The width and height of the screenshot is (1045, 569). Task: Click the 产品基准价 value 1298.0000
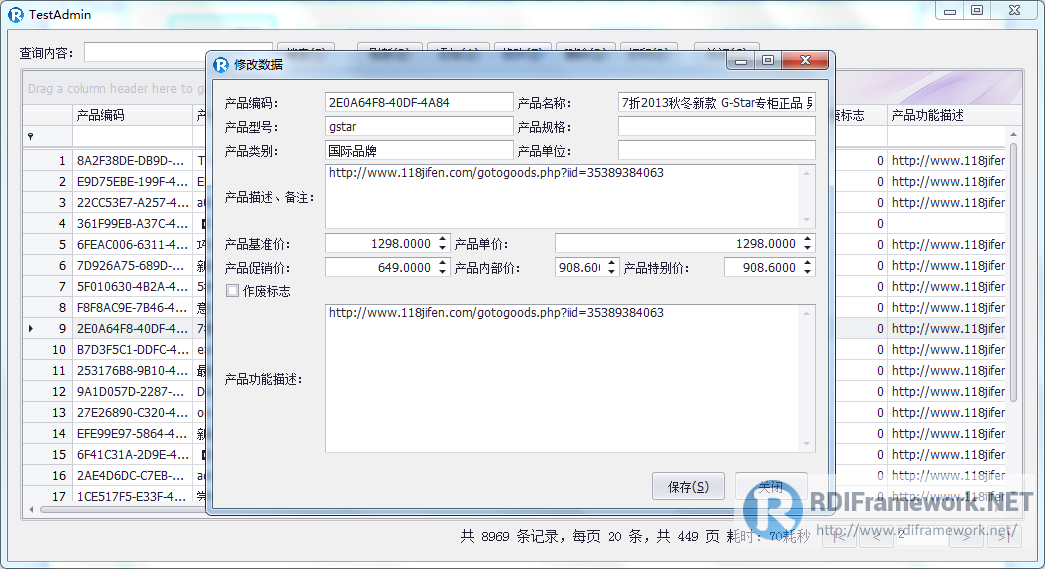[x=401, y=244]
